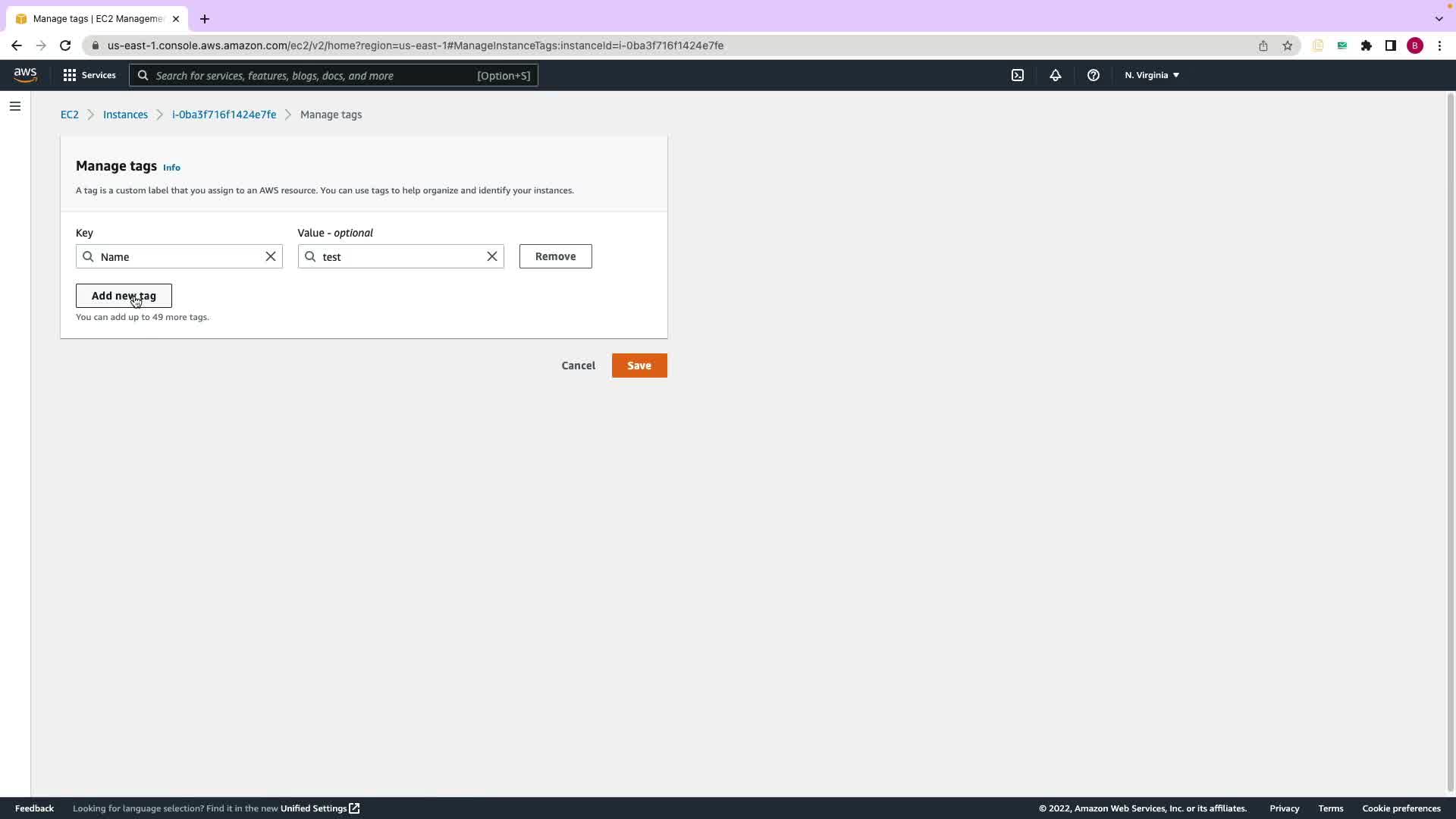Click the Add new tag button

(x=124, y=296)
